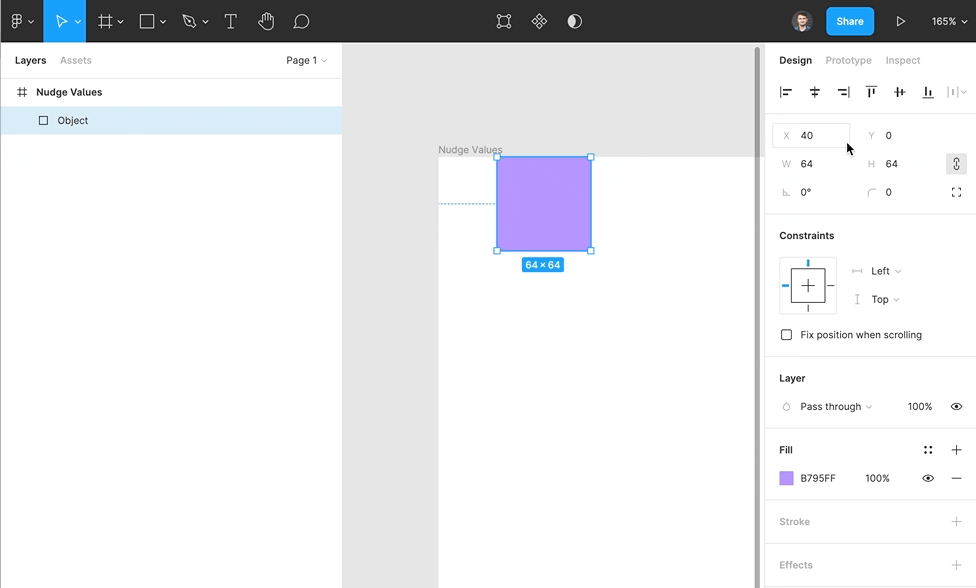
Task: Click the Rotation field
Action: click(x=811, y=192)
